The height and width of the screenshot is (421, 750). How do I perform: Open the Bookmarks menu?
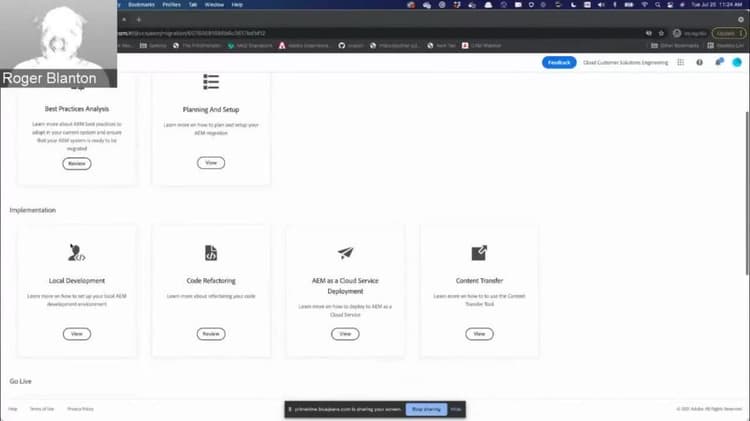[141, 5]
